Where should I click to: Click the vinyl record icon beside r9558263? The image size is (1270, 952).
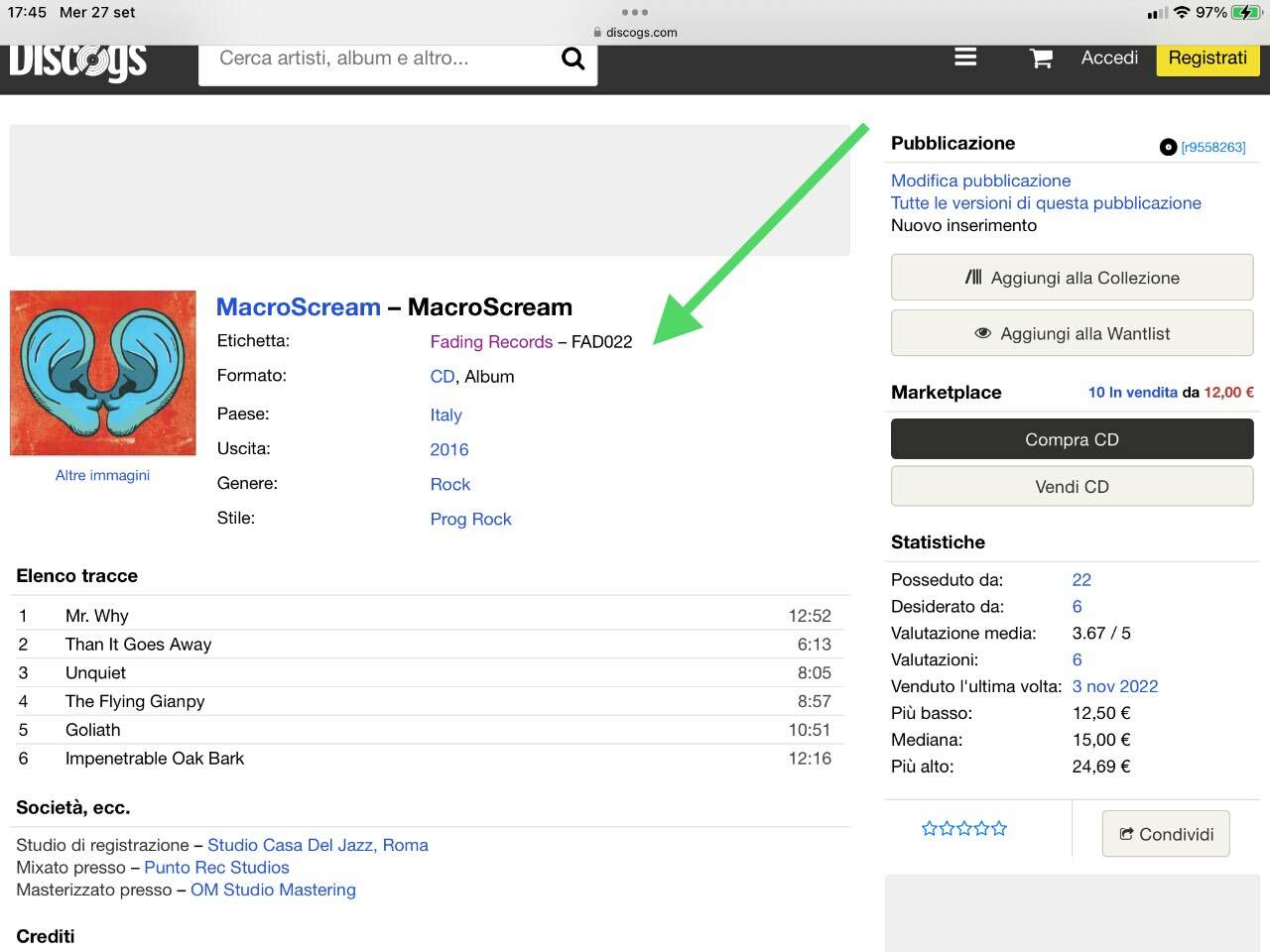click(1168, 148)
